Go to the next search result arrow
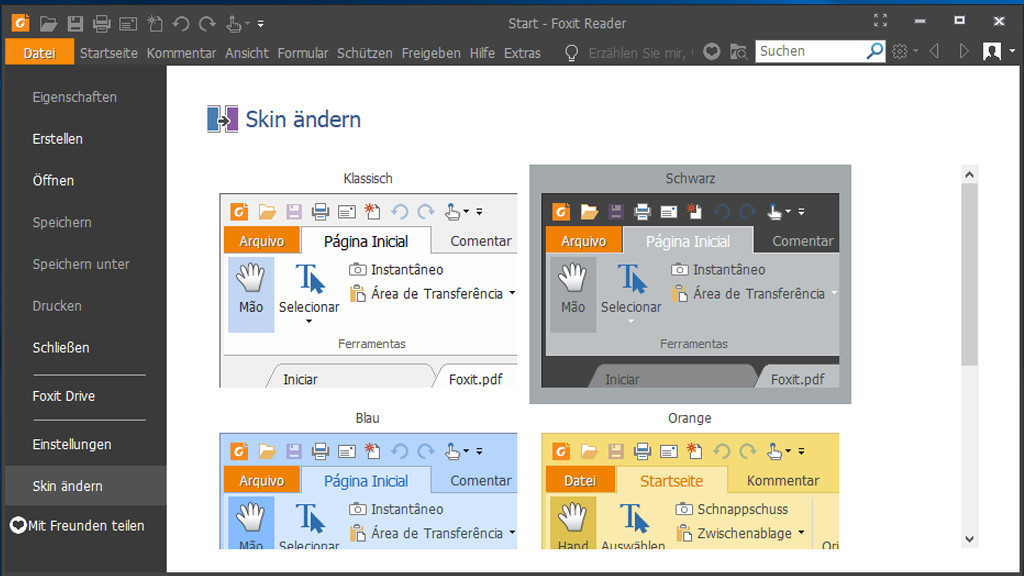This screenshot has height=576, width=1024. (x=964, y=51)
